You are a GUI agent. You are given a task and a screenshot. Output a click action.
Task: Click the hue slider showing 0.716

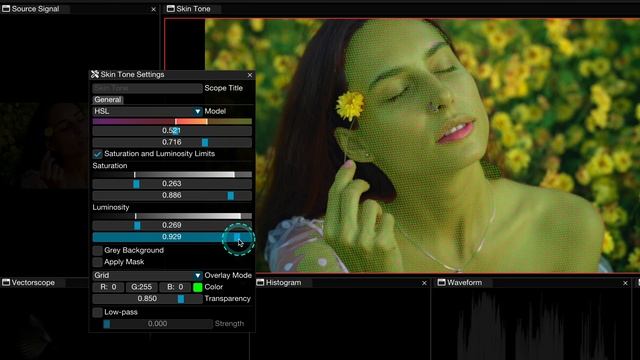click(x=172, y=142)
